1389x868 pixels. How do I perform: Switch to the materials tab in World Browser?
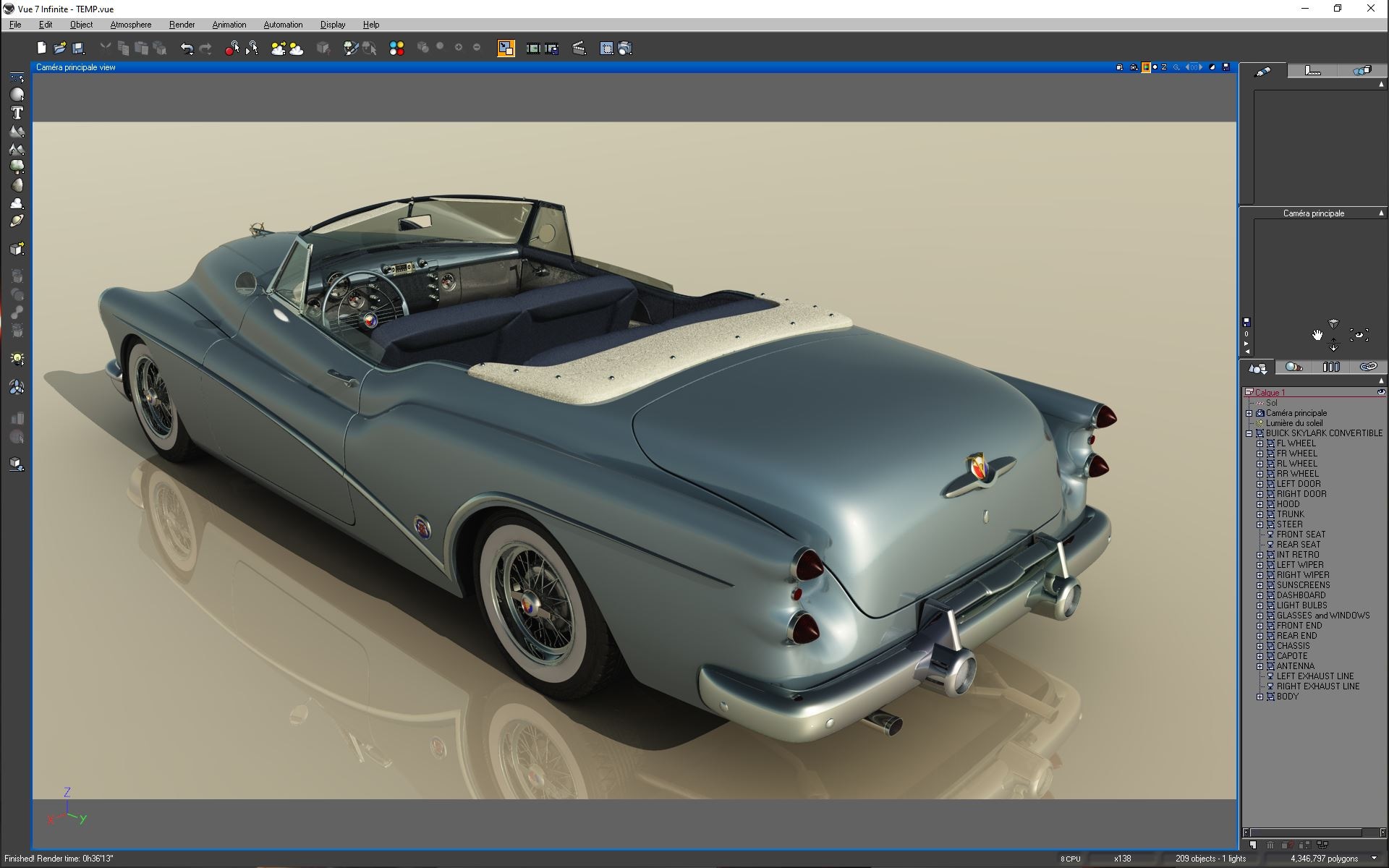pos(1293,367)
